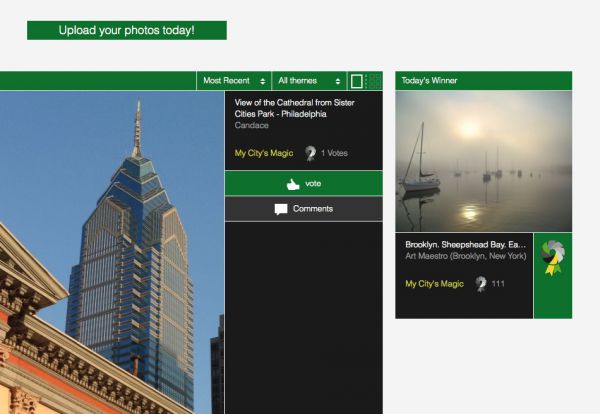
Task: Open the skyscraper photo in main view
Action: pyautogui.click(x=112, y=253)
